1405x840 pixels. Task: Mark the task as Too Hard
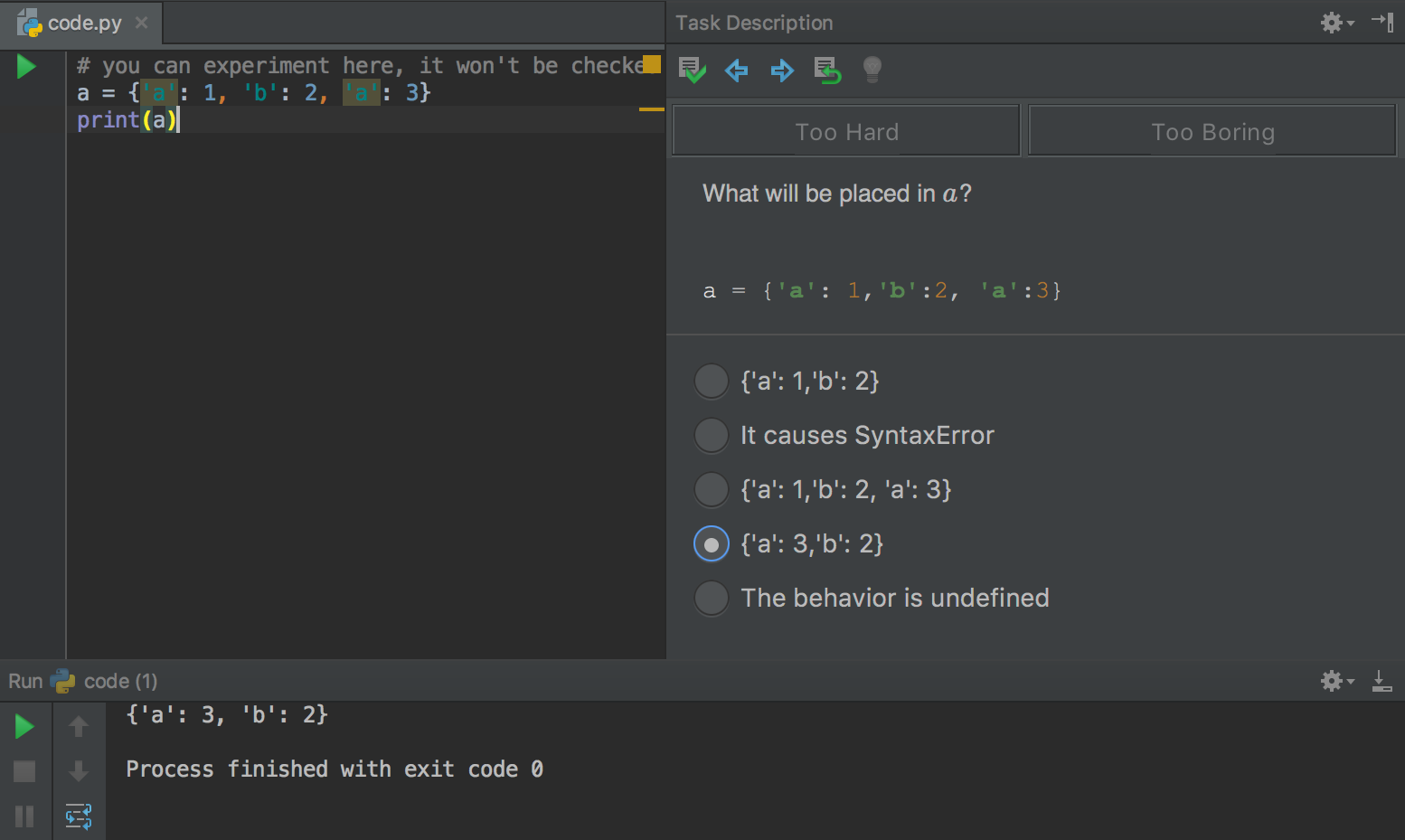[845, 131]
